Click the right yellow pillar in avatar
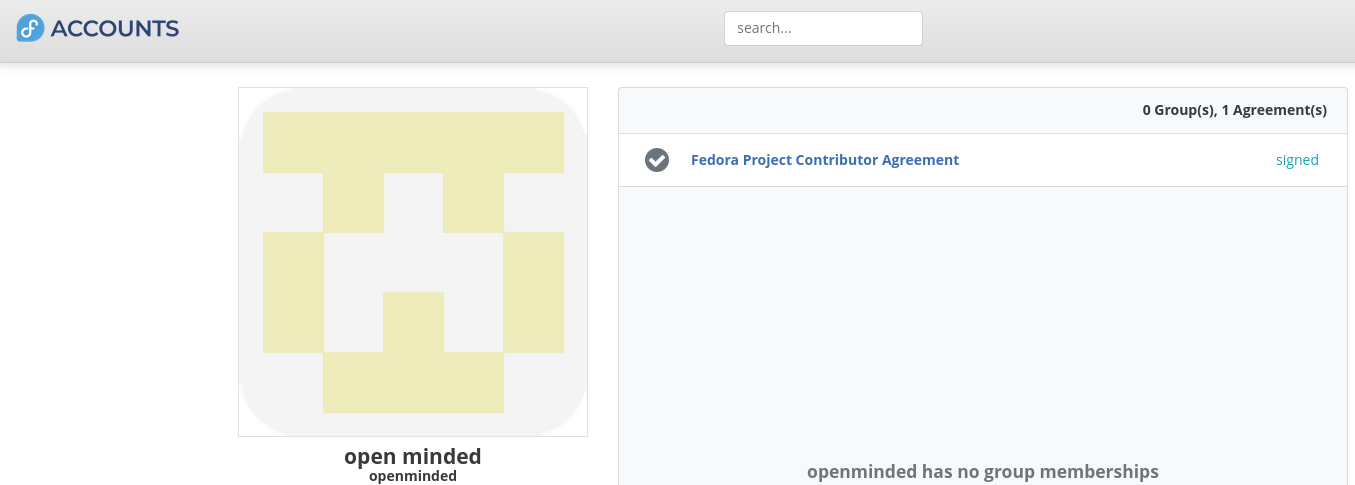Screen dimensions: 1355x485 pos(534,292)
